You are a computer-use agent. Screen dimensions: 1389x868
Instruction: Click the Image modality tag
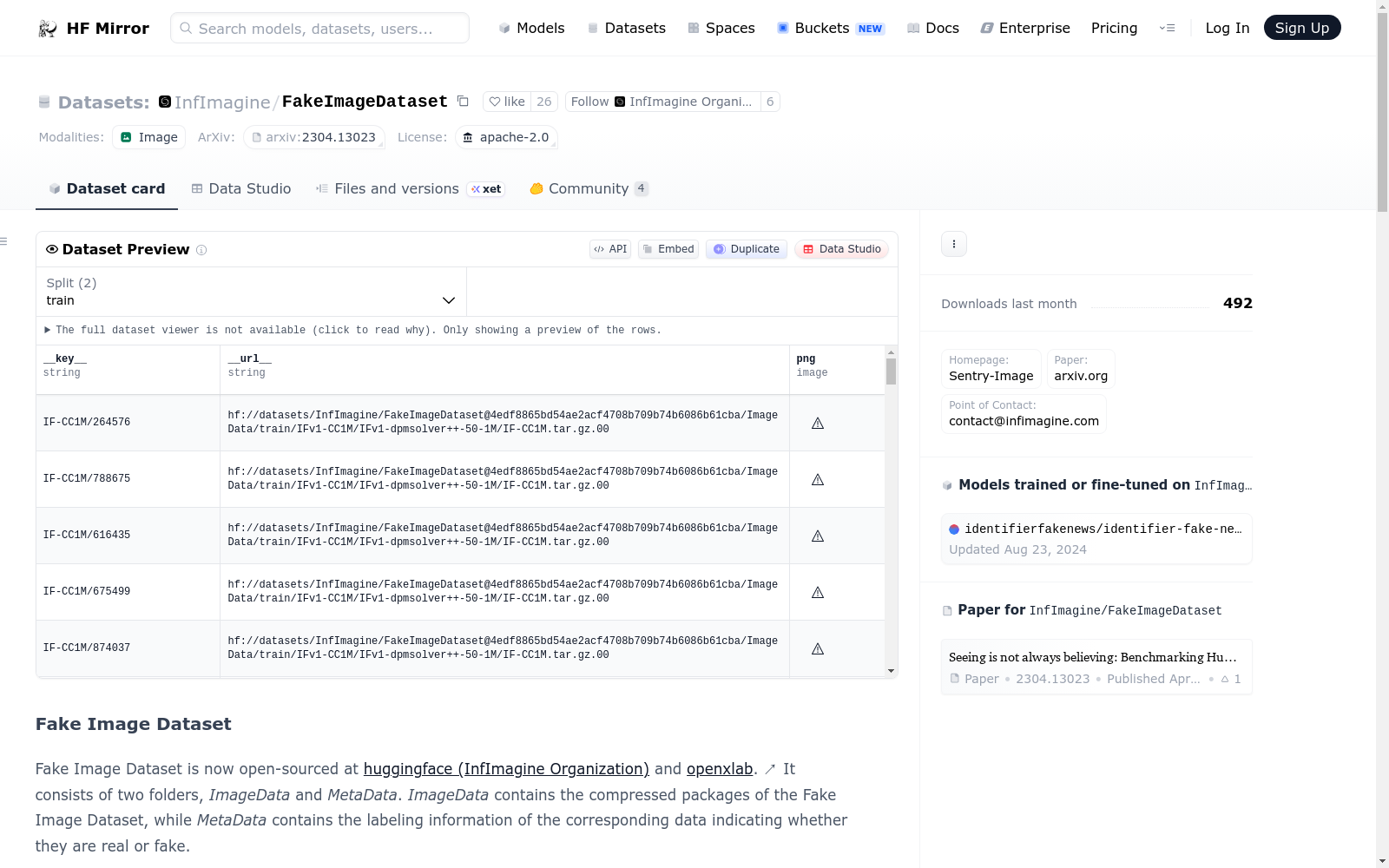(148, 137)
